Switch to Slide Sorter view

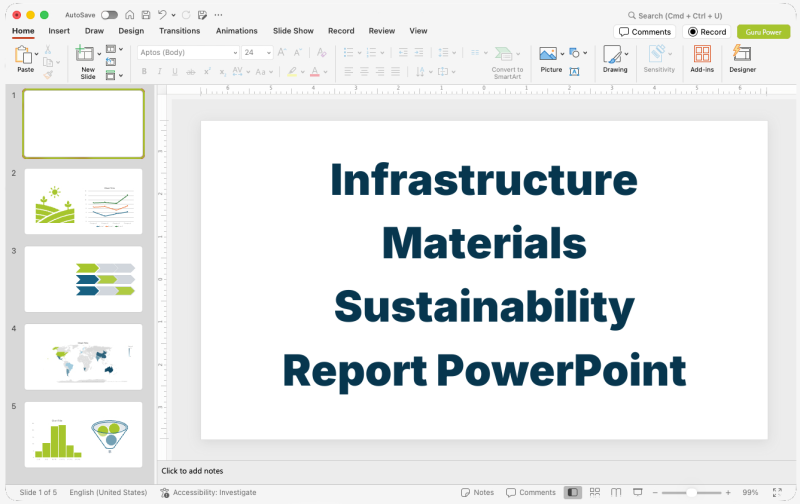(595, 492)
